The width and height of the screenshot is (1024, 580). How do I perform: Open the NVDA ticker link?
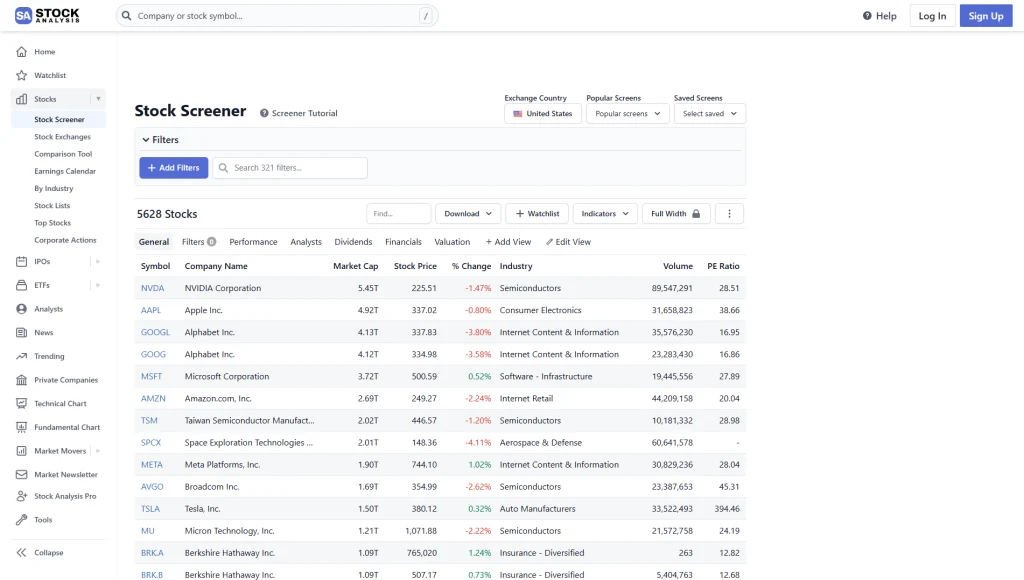coord(153,288)
